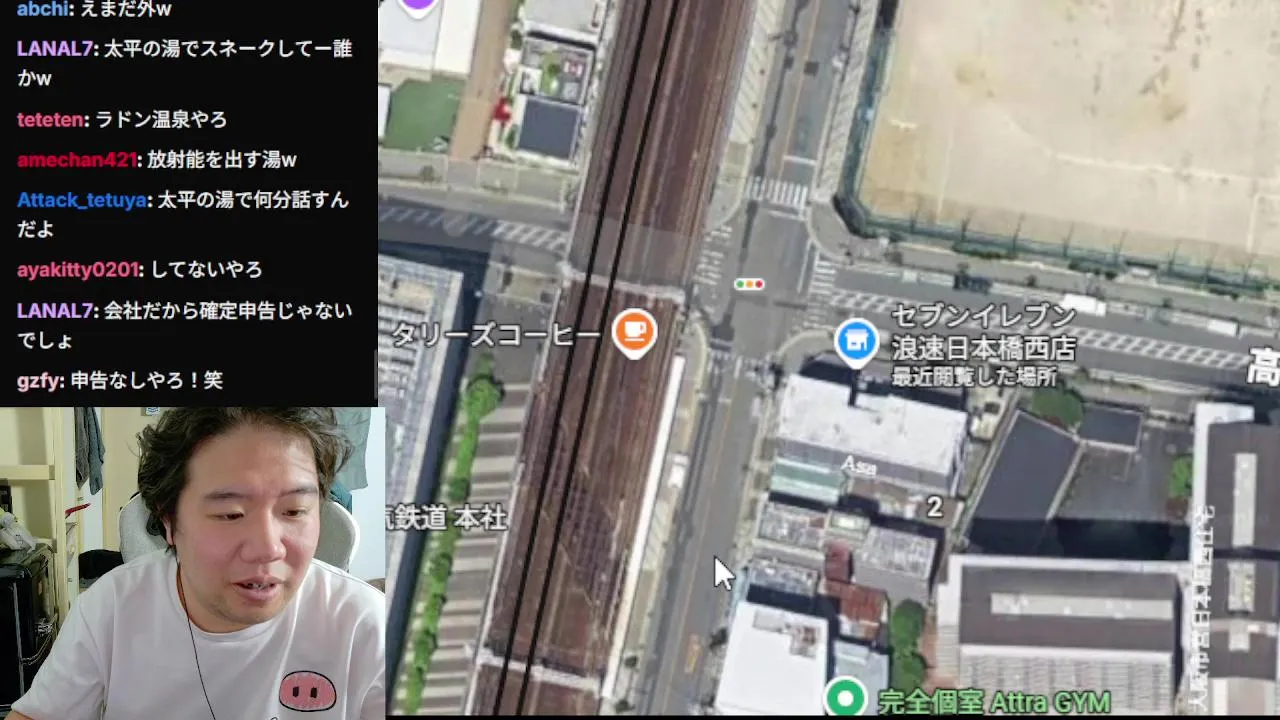Click username gzfy in chat

tap(40, 381)
